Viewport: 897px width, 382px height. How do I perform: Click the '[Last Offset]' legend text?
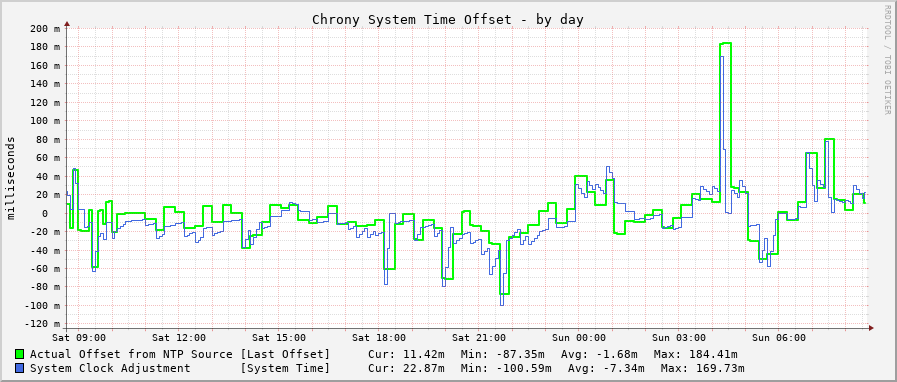[x=285, y=355]
